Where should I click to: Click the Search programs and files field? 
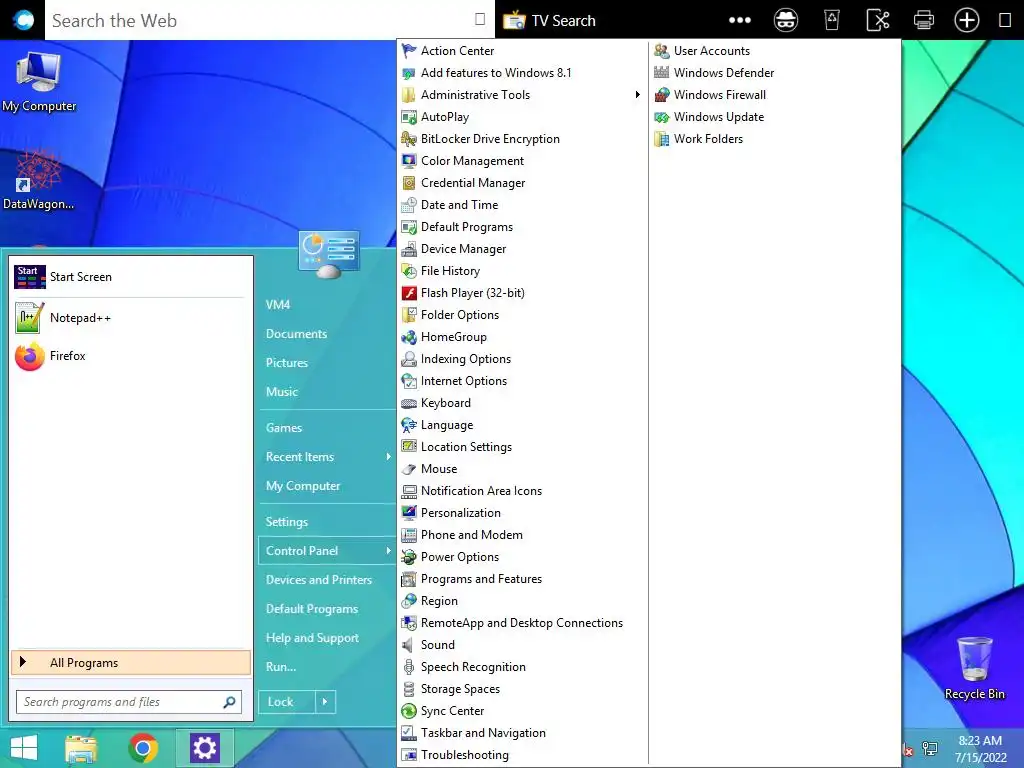pos(129,702)
